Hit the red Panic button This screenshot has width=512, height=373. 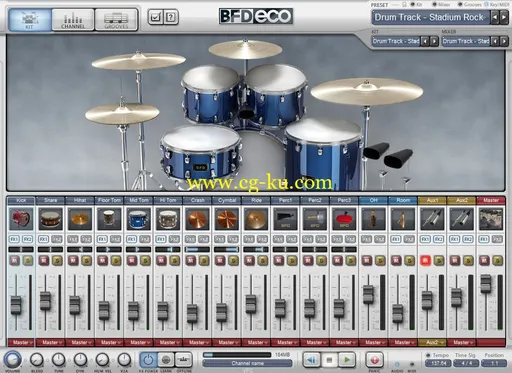tap(374, 360)
